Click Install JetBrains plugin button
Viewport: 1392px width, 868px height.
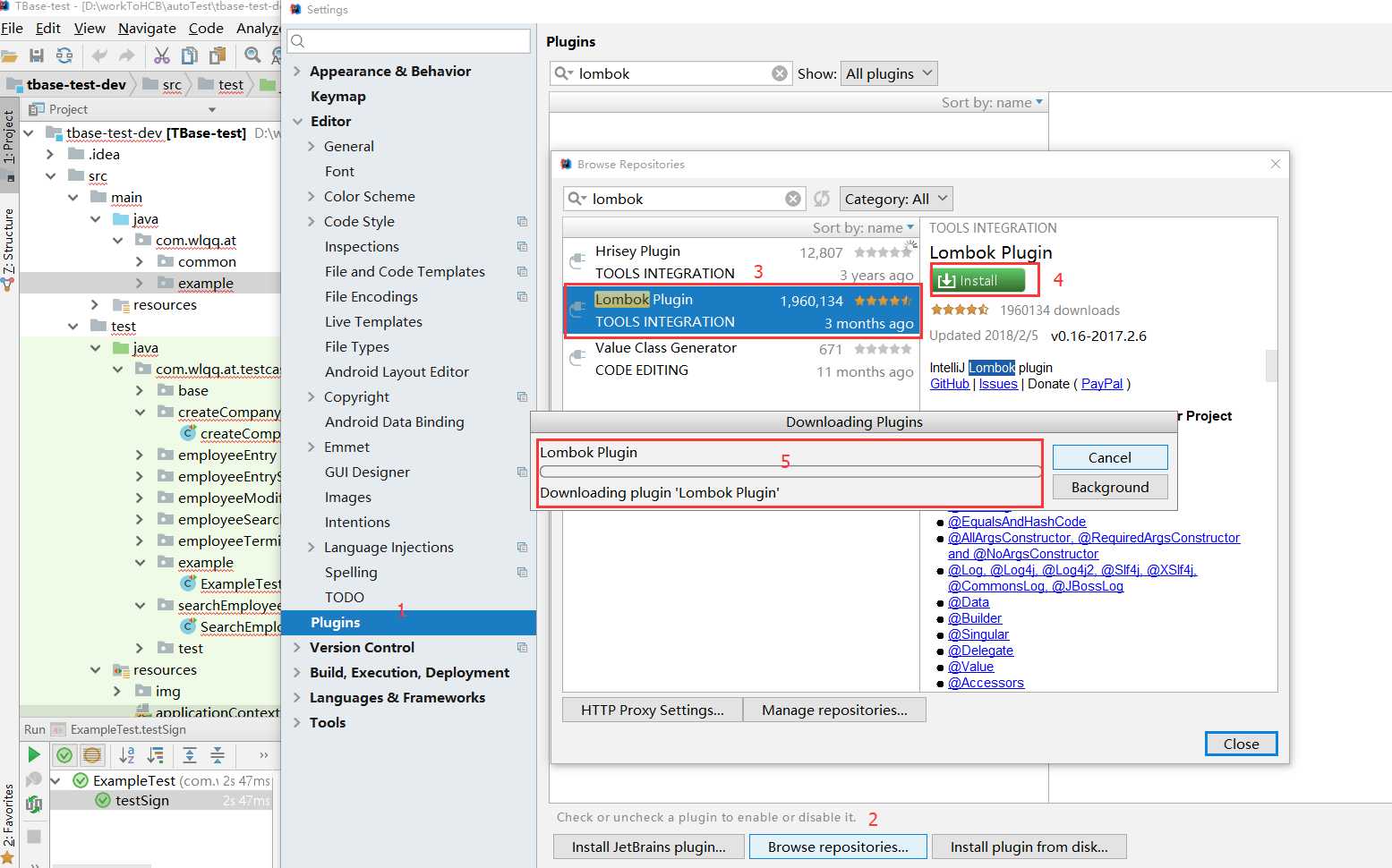(x=649, y=847)
